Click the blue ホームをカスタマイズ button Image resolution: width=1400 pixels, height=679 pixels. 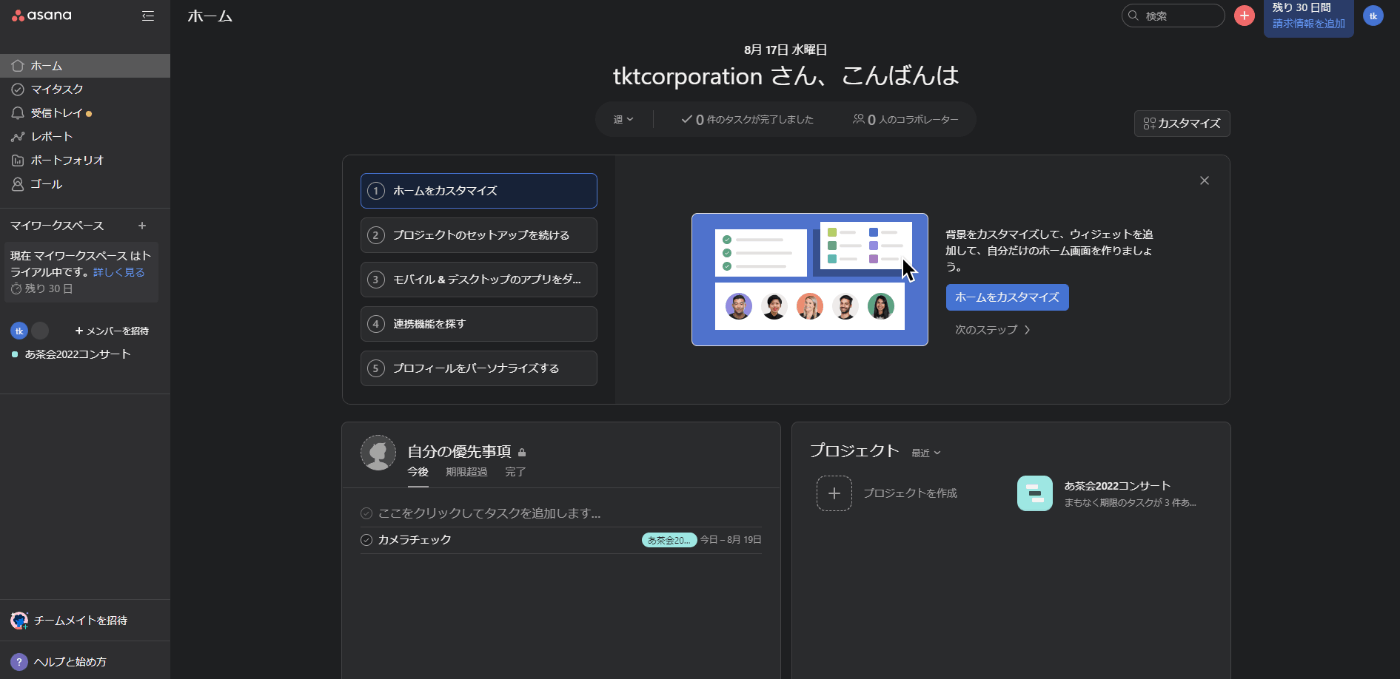1007,297
